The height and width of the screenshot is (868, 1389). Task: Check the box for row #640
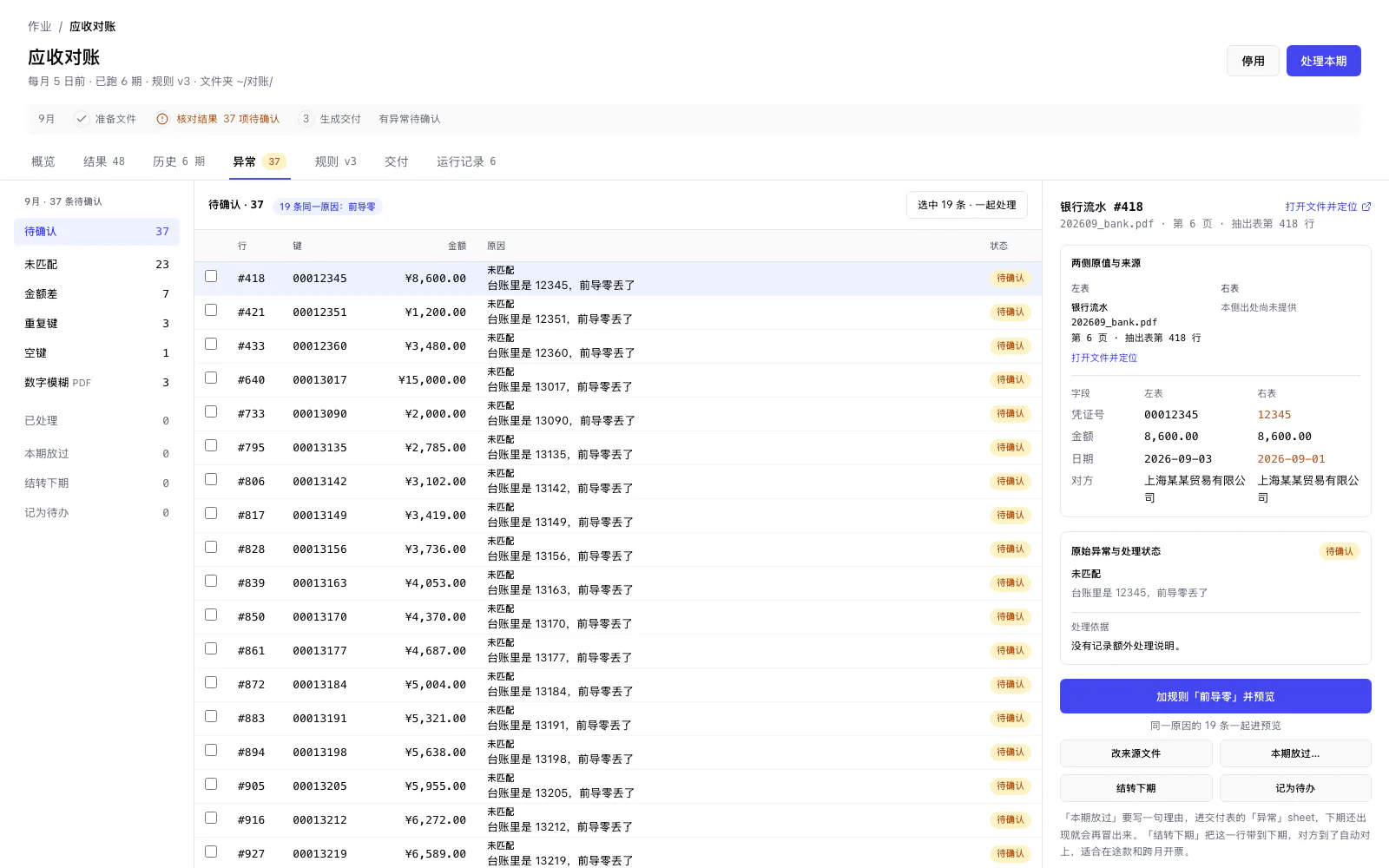[x=211, y=378]
